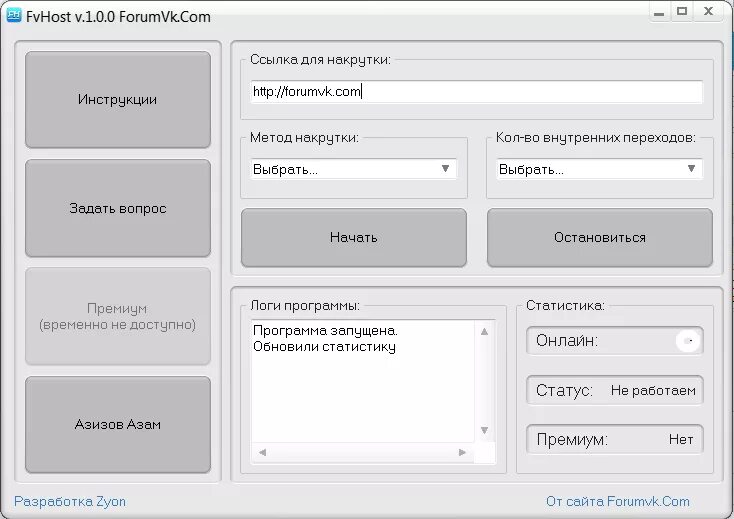
Task: Click the Разработка Zyon link
Action: point(70,501)
